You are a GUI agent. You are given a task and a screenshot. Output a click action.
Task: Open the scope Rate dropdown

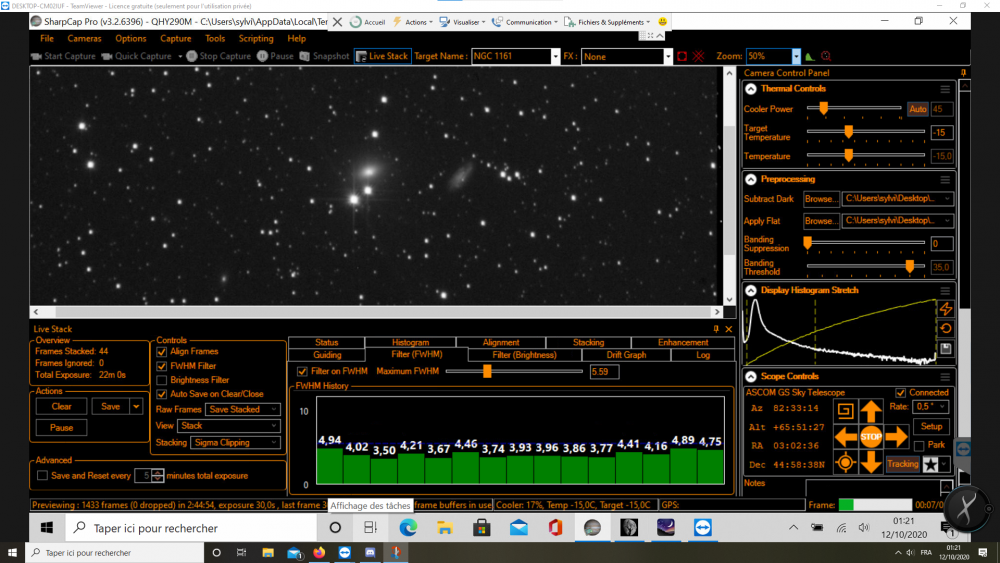pos(931,406)
